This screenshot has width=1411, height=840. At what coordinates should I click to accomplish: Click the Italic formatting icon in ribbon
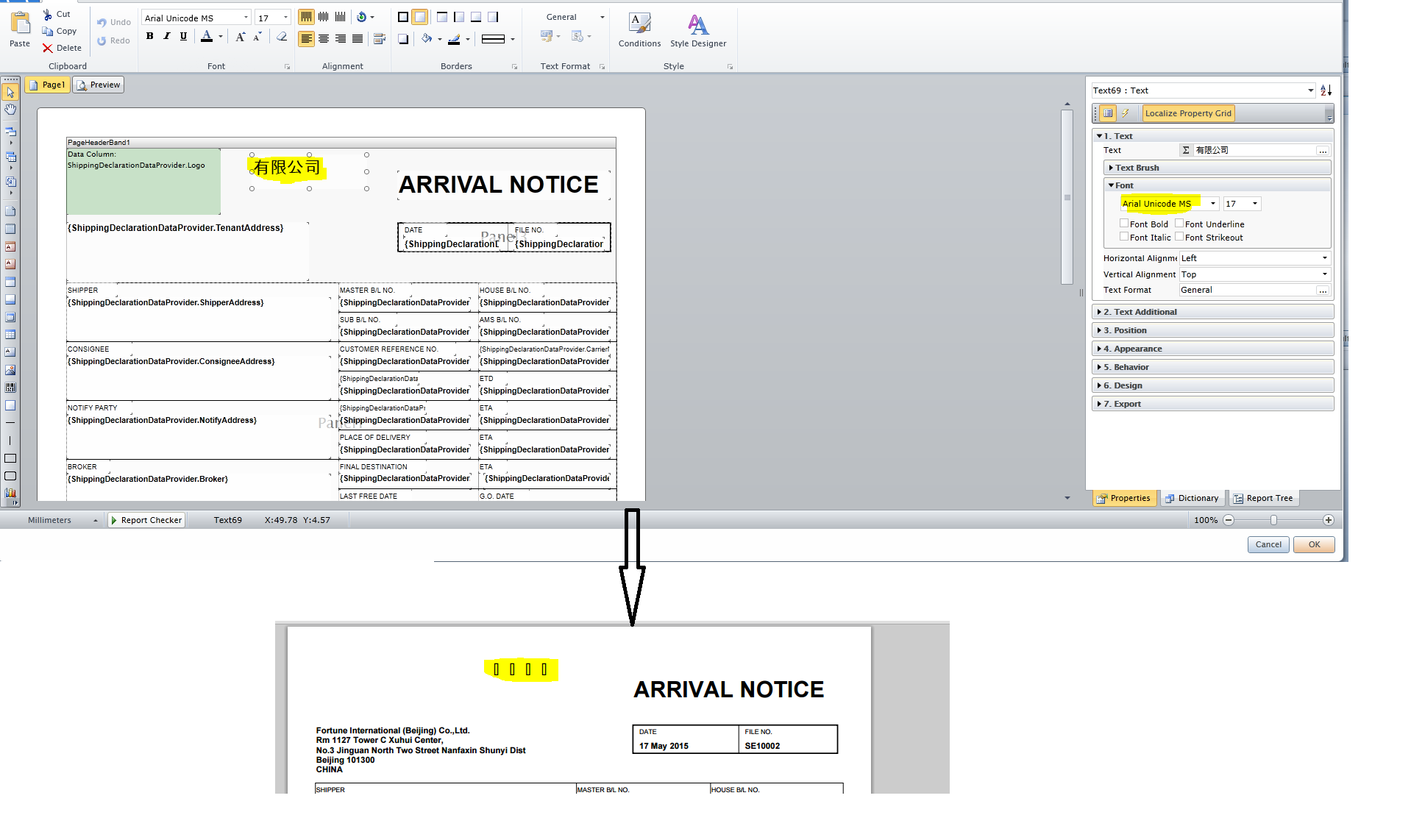click(167, 37)
